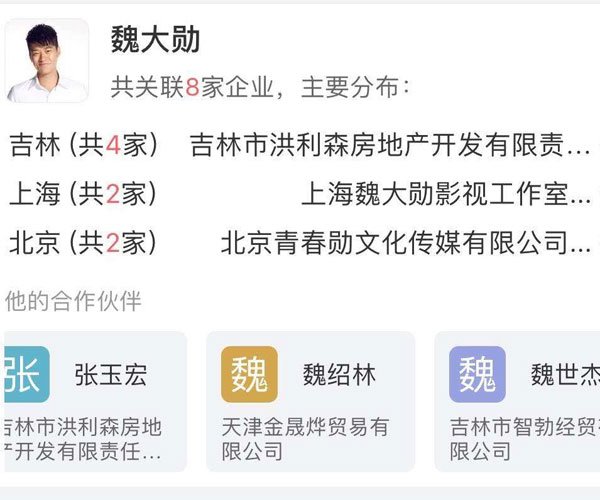Tap the teal 张 avatar icon

(27, 374)
